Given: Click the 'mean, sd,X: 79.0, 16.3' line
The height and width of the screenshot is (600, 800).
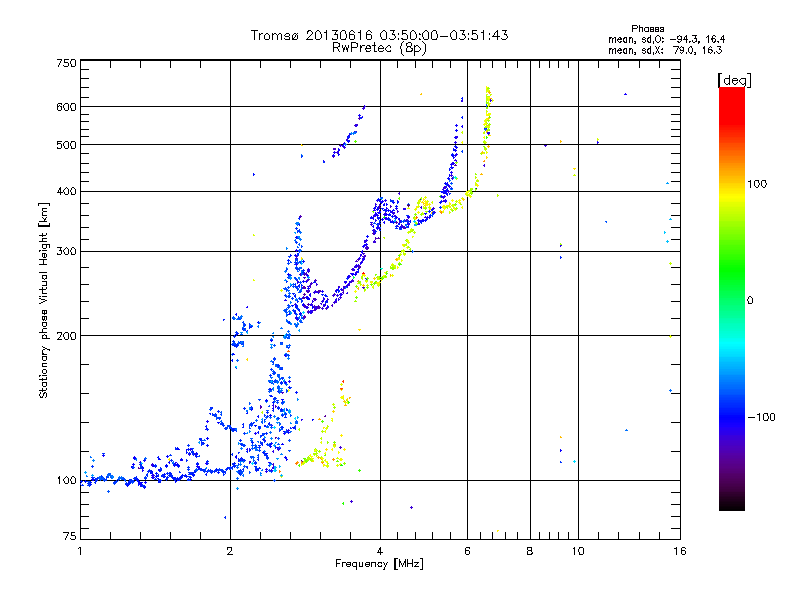Looking at the screenshot, I should point(665,50).
